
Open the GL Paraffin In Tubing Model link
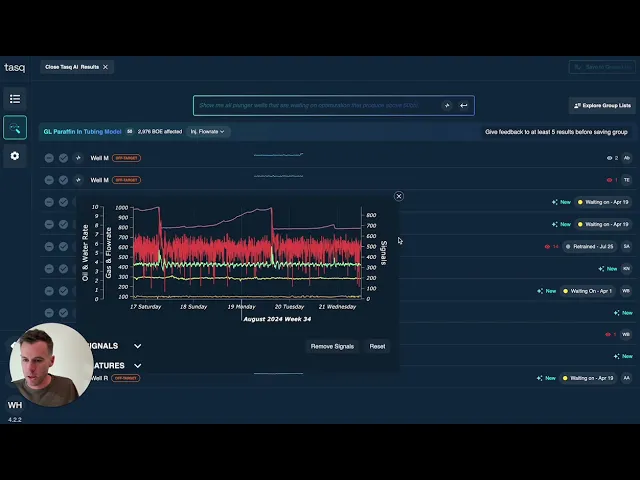[x=82, y=132]
